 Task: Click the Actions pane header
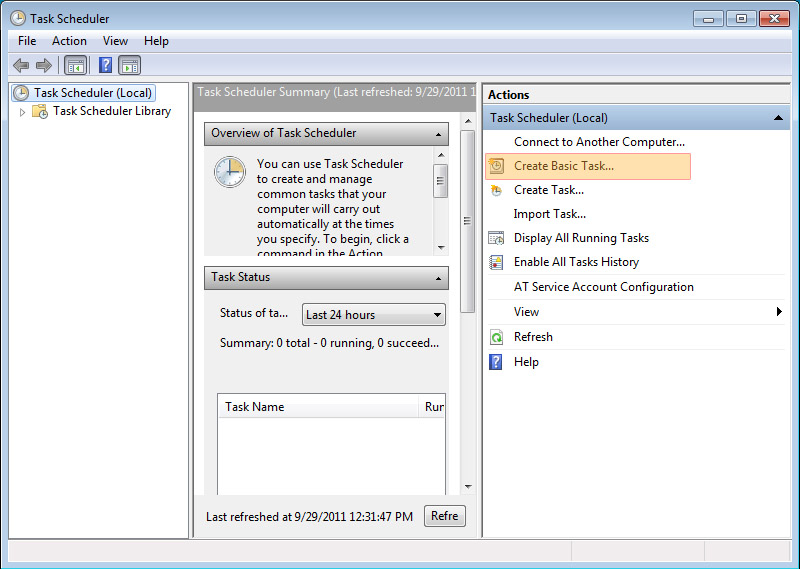point(636,95)
